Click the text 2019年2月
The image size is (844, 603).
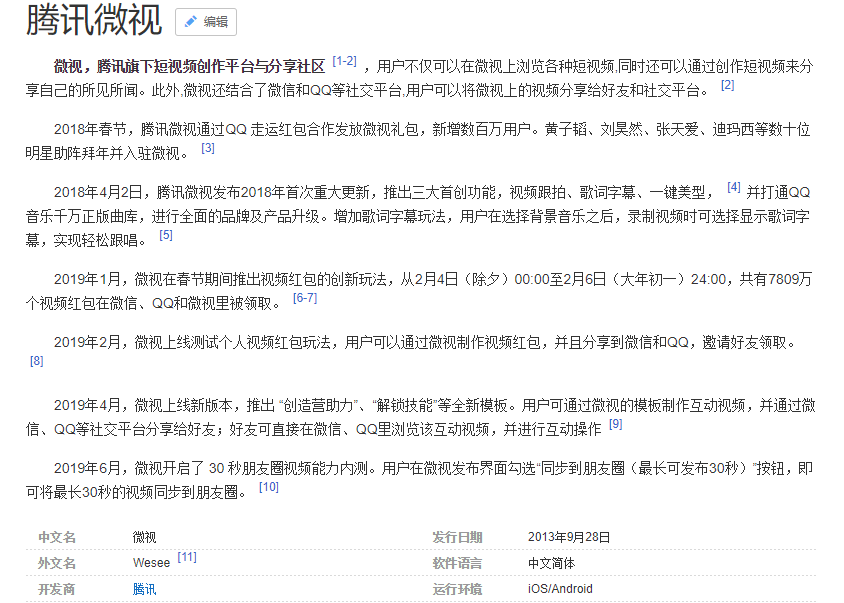pyautogui.click(x=87, y=342)
